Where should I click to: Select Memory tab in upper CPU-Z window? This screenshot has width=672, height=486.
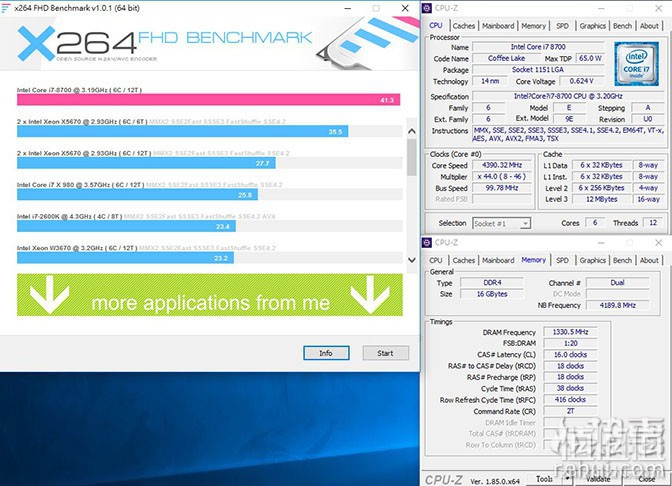coord(534,26)
